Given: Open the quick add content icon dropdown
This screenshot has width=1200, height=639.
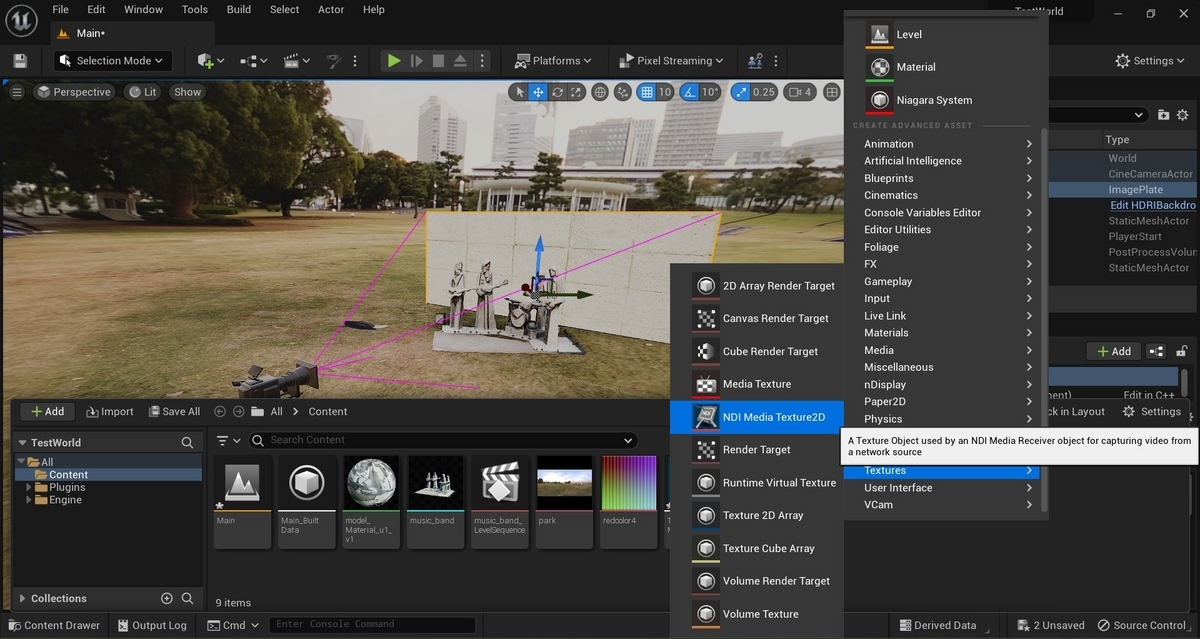Looking at the screenshot, I should 211,61.
